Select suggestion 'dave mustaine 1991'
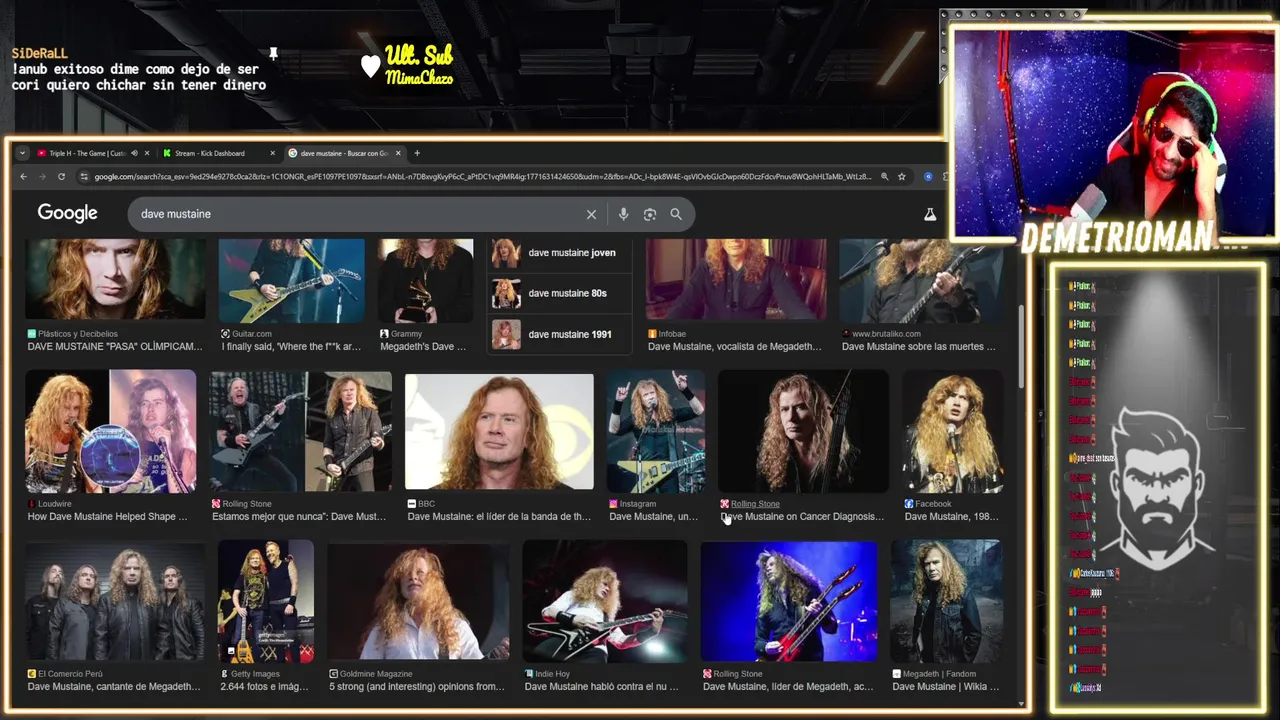The image size is (1280, 720). coord(560,334)
